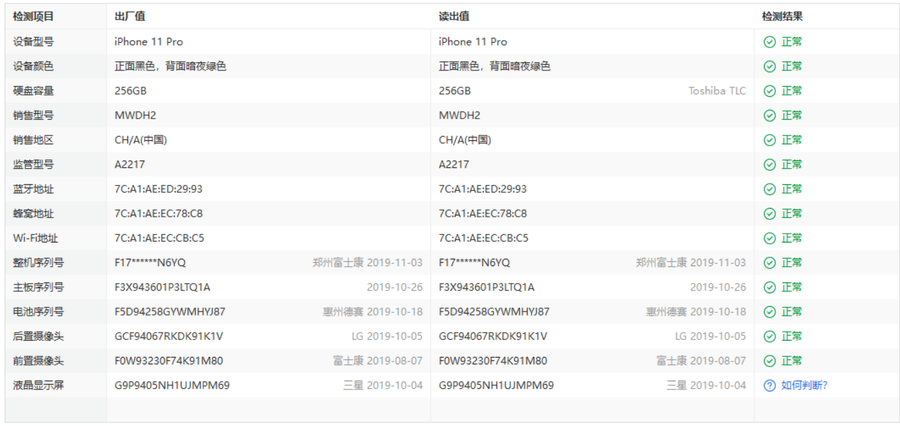The width and height of the screenshot is (900, 426).
Task: Click the green check icon in 整机序列号 row
Action: tap(769, 262)
